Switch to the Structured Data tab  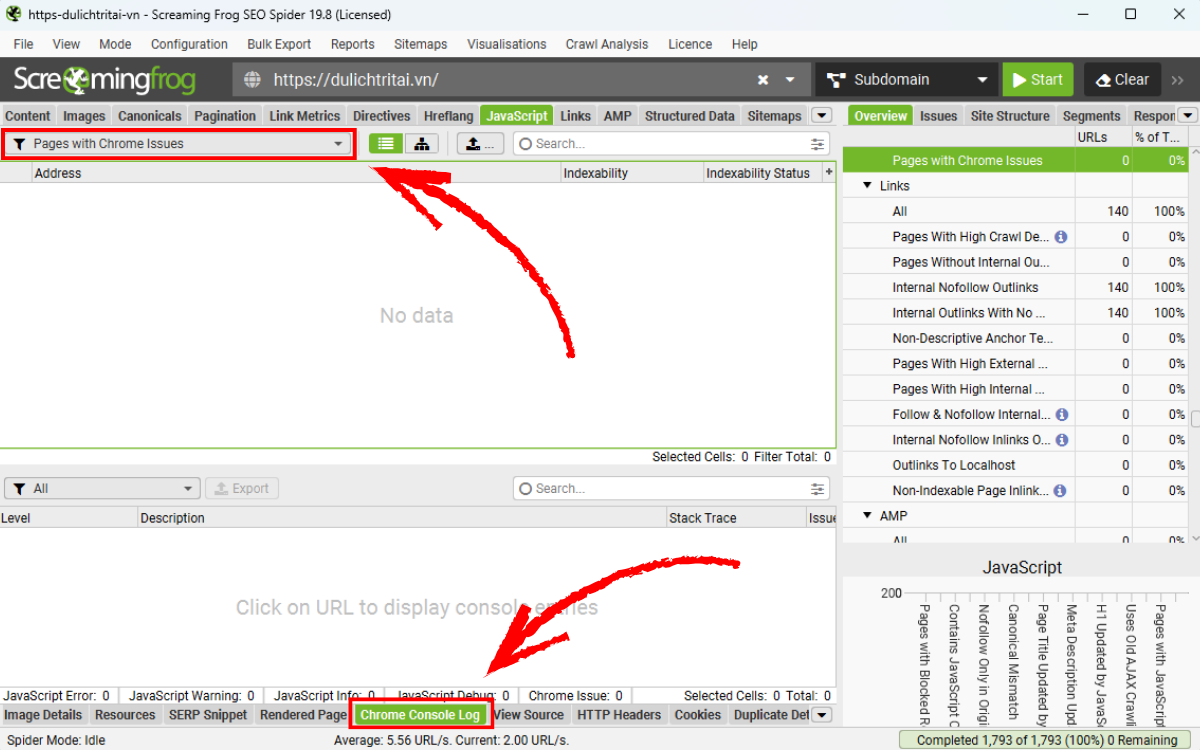(689, 116)
